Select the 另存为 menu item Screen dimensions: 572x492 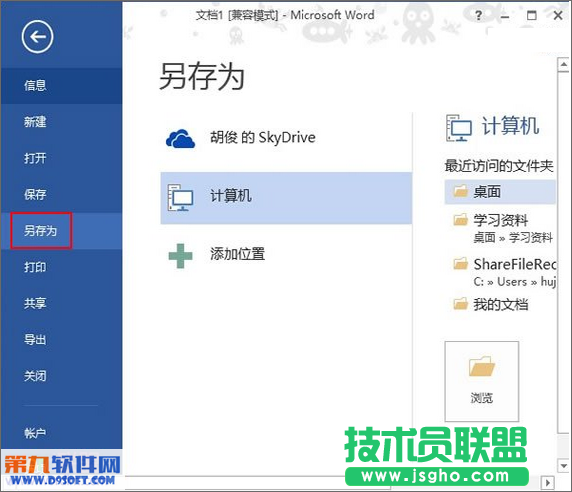click(x=61, y=231)
